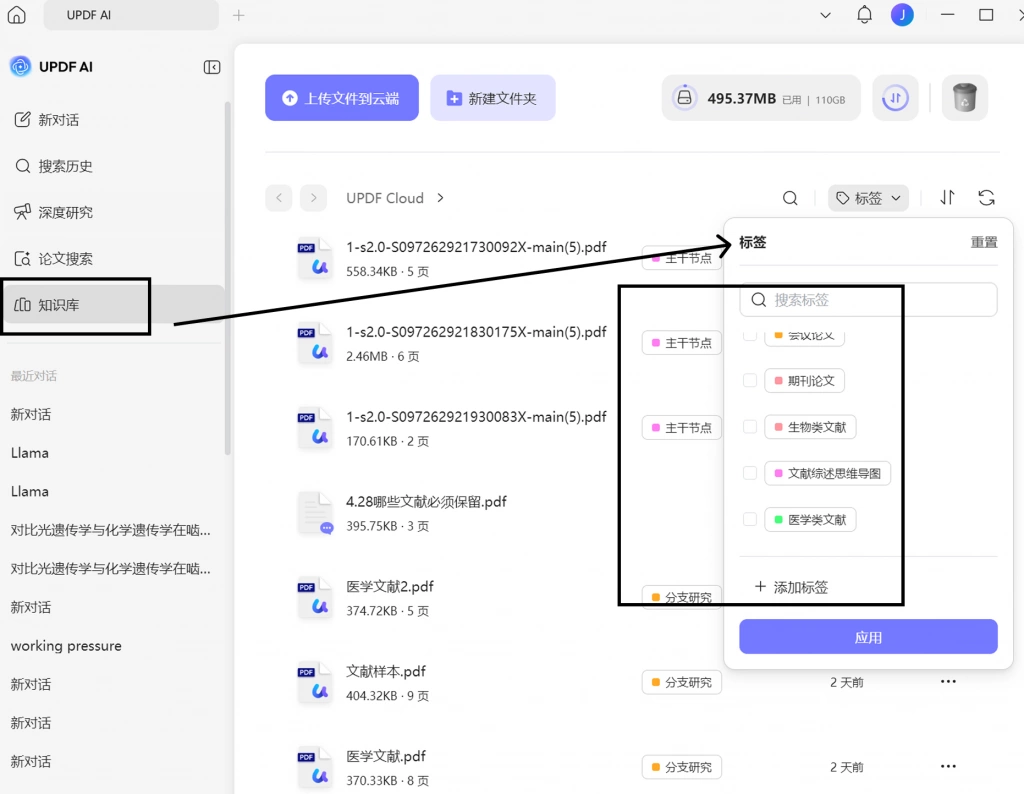Click the PDF icon of 1-s2.0-S097262921730092X-main(5).pdf

(x=313, y=258)
